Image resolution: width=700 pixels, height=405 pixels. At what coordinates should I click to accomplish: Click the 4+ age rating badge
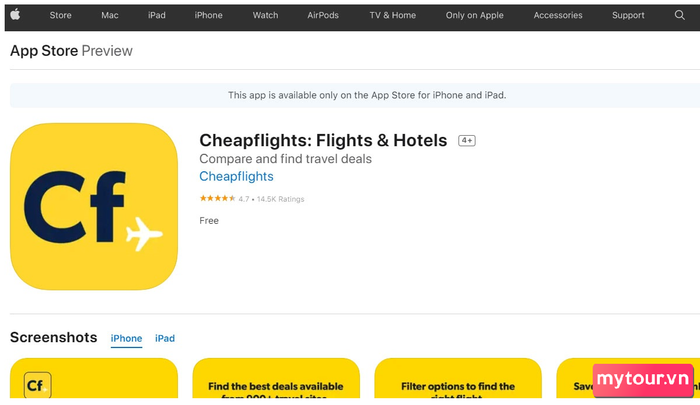coord(467,141)
